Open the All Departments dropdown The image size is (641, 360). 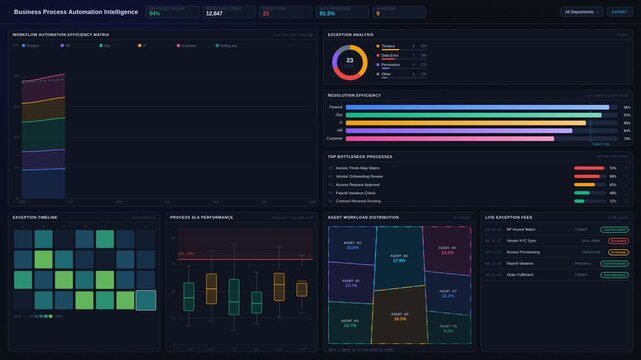[581, 12]
